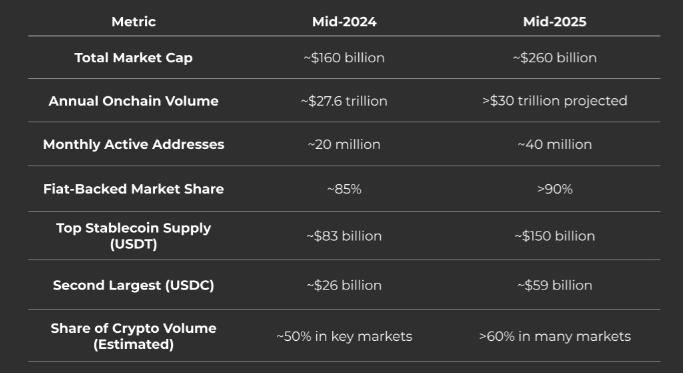Click the ~85% value
The width and height of the screenshot is (683, 373).
[344, 189]
